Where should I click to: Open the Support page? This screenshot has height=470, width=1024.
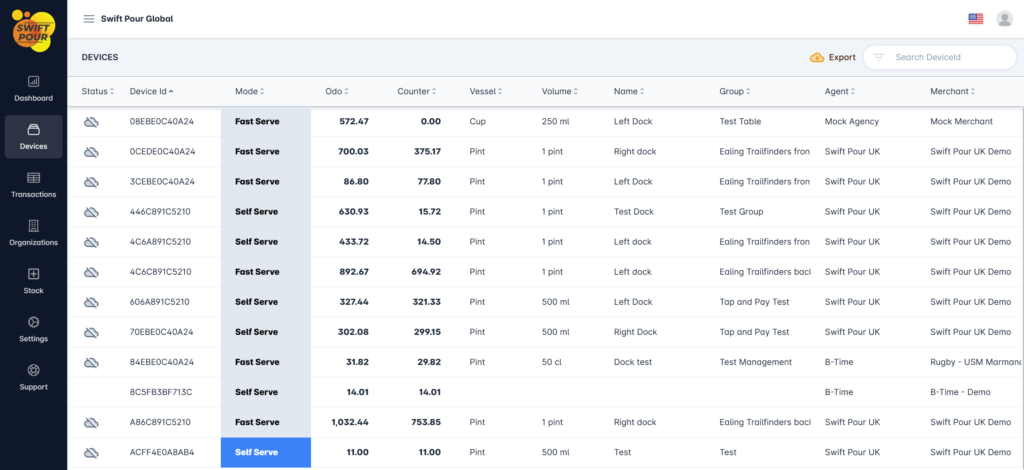pos(33,376)
